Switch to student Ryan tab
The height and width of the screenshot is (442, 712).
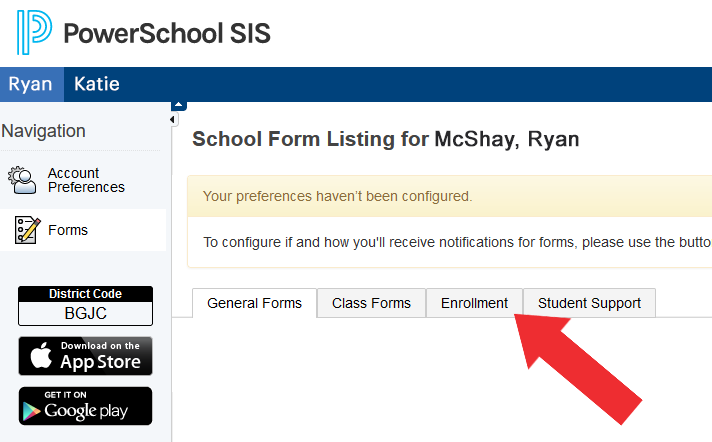click(31, 84)
